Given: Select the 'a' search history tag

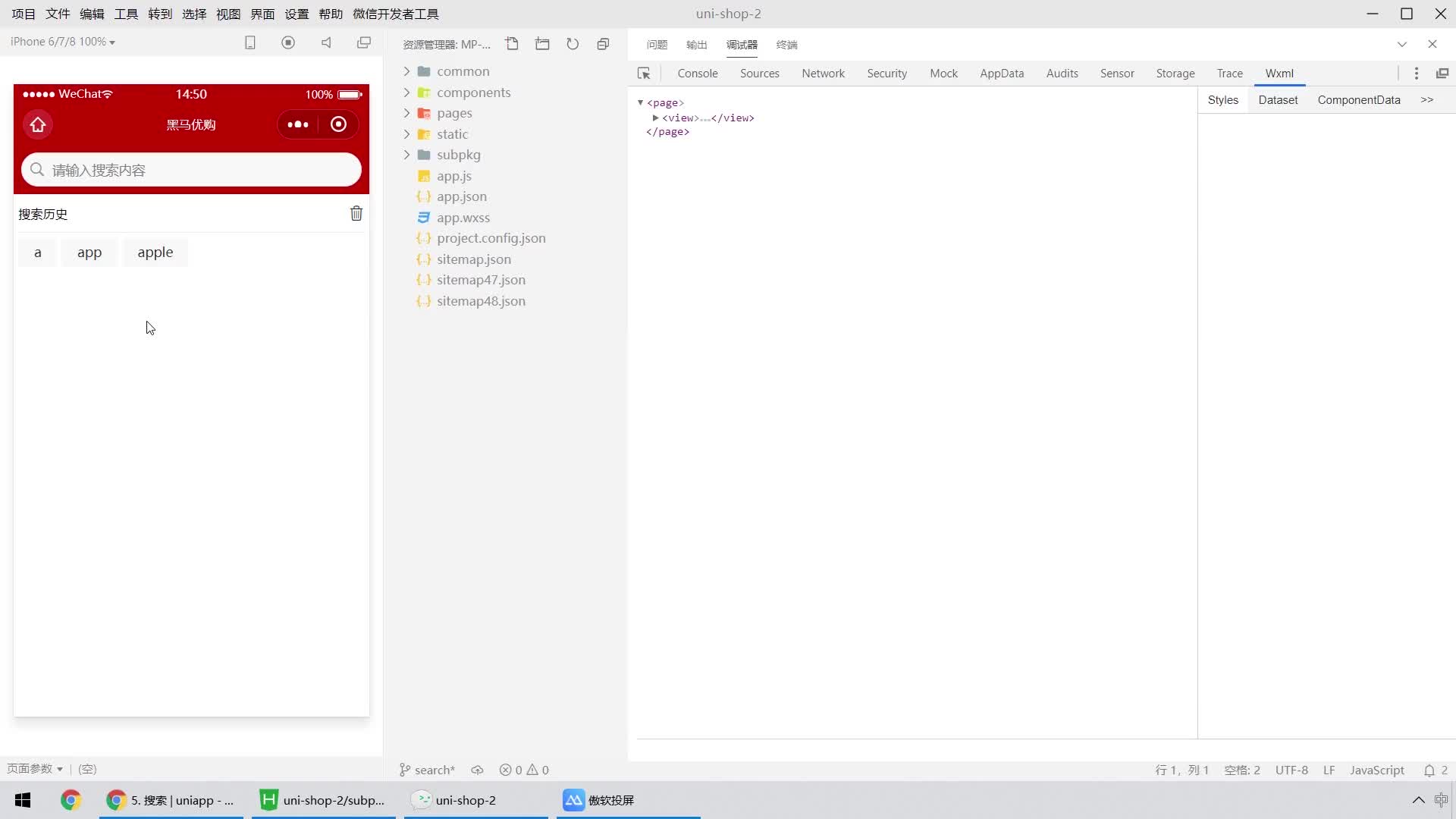Looking at the screenshot, I should tap(37, 253).
